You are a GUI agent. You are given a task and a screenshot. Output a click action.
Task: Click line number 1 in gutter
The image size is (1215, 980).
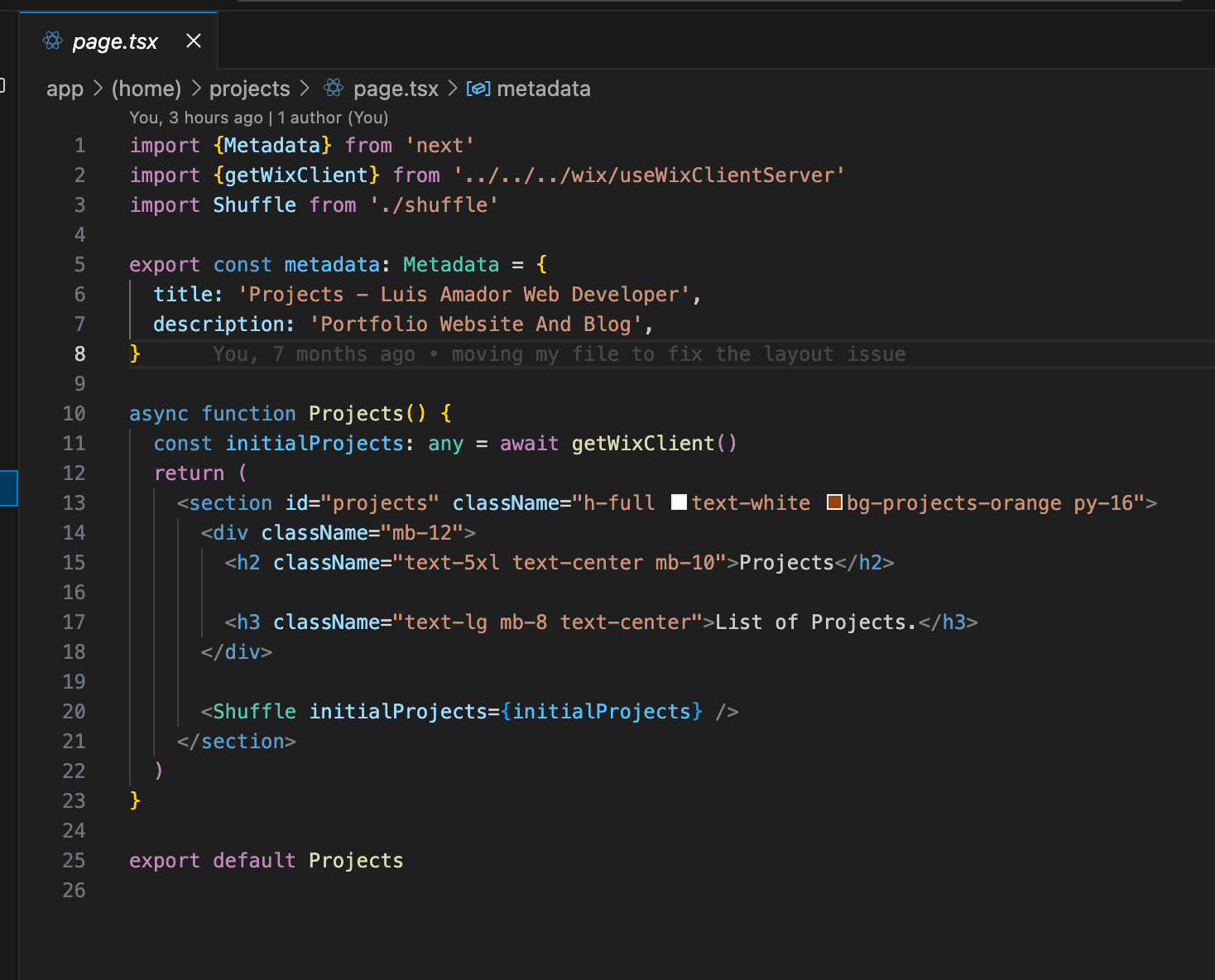pyautogui.click(x=80, y=146)
